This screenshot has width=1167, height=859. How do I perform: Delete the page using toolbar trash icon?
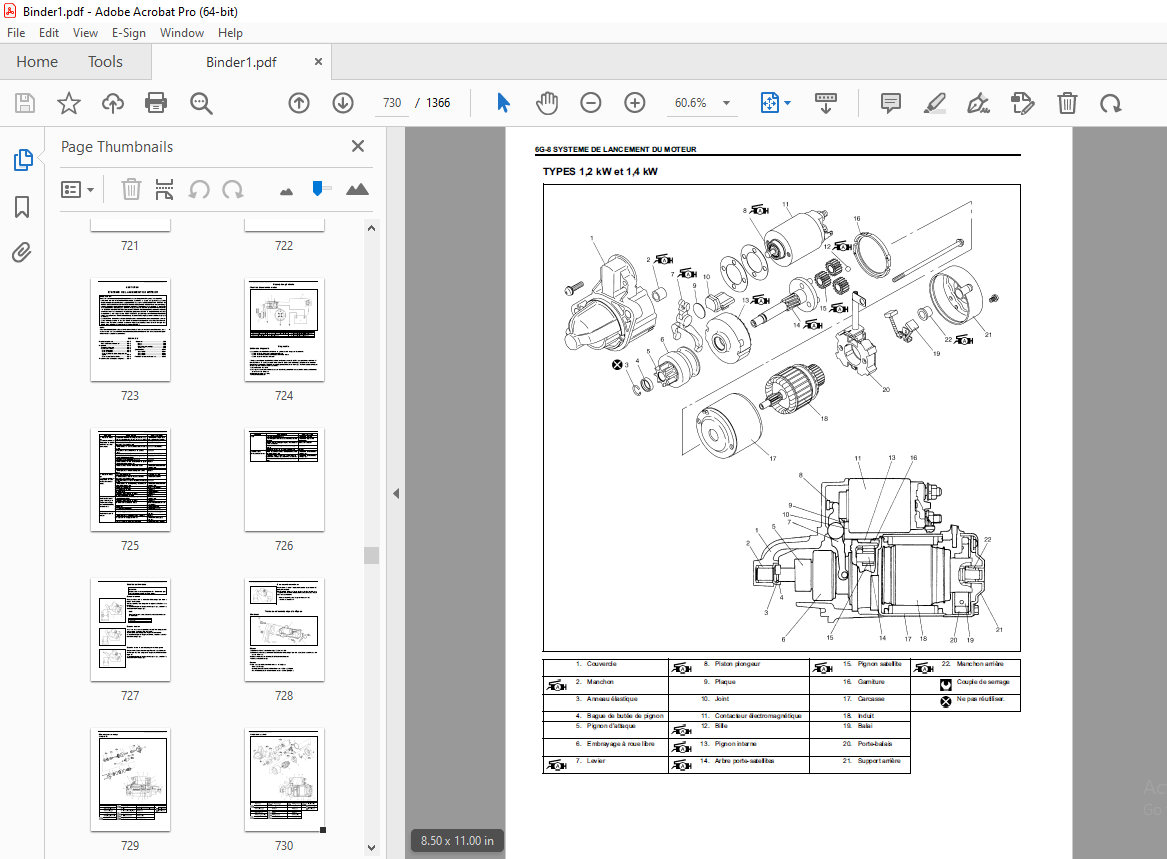tap(1067, 103)
